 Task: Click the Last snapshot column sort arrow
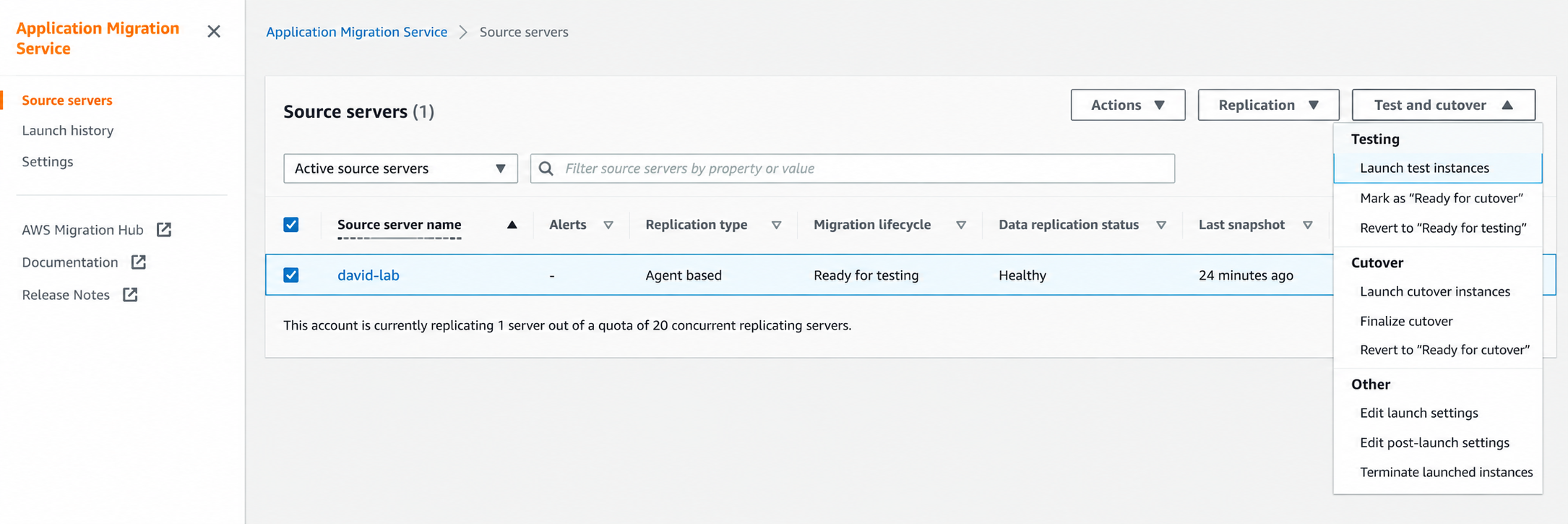(x=1308, y=226)
